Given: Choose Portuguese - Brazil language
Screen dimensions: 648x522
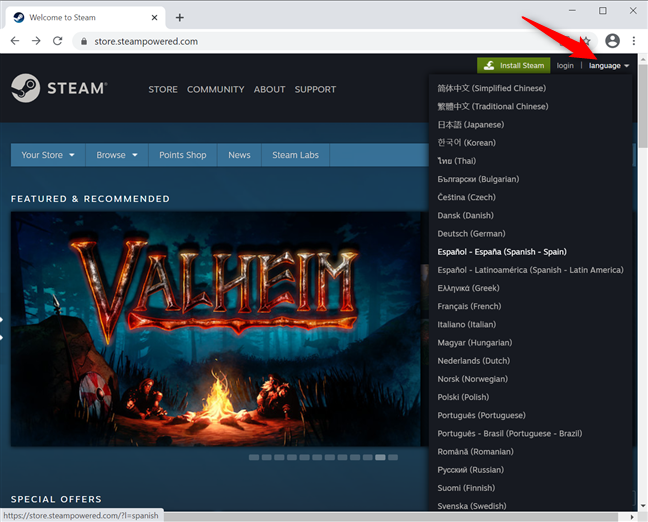Looking at the screenshot, I should (x=510, y=434).
